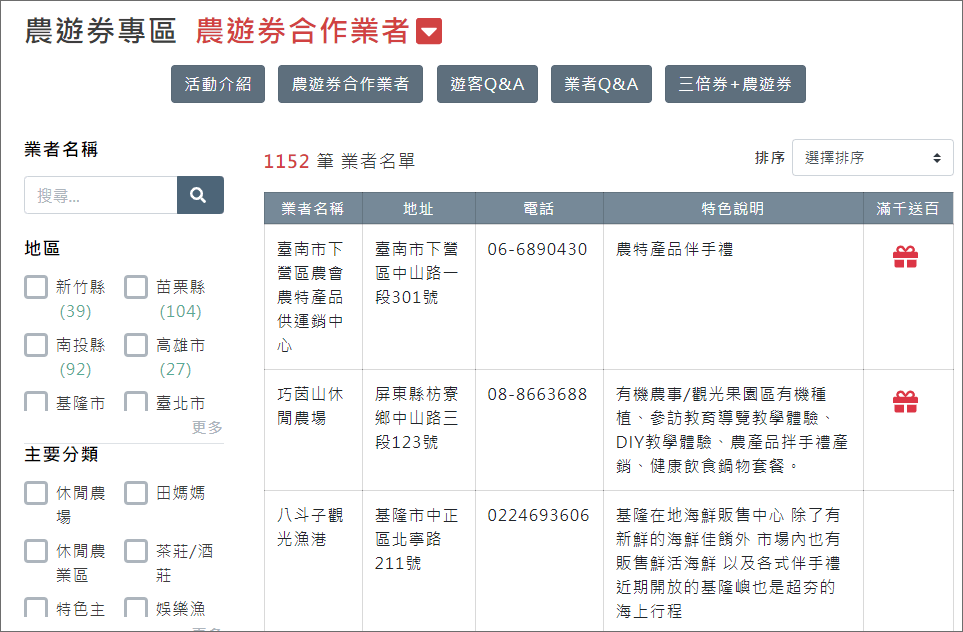Screen dimensions: 963x632
Task: Click the 搜尋 search input field
Action: click(100, 195)
